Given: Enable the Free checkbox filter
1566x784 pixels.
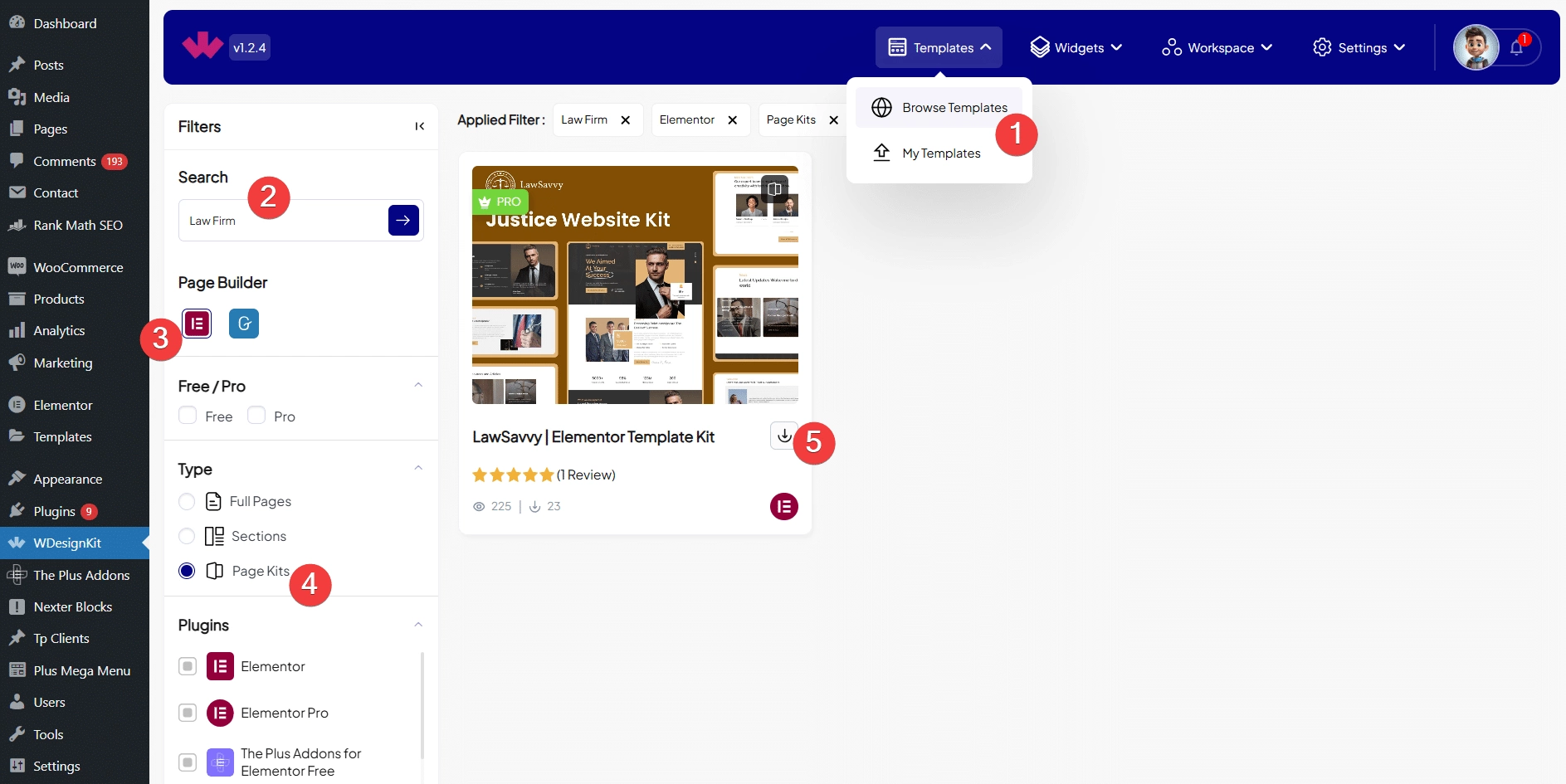Looking at the screenshot, I should point(188,416).
